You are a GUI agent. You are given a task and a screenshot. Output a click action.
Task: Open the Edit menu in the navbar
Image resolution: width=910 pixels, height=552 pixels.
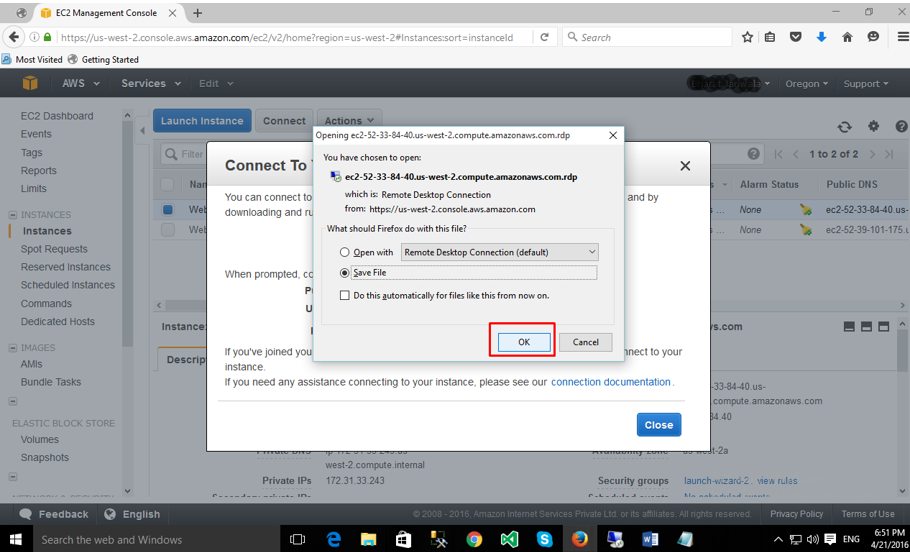point(216,84)
